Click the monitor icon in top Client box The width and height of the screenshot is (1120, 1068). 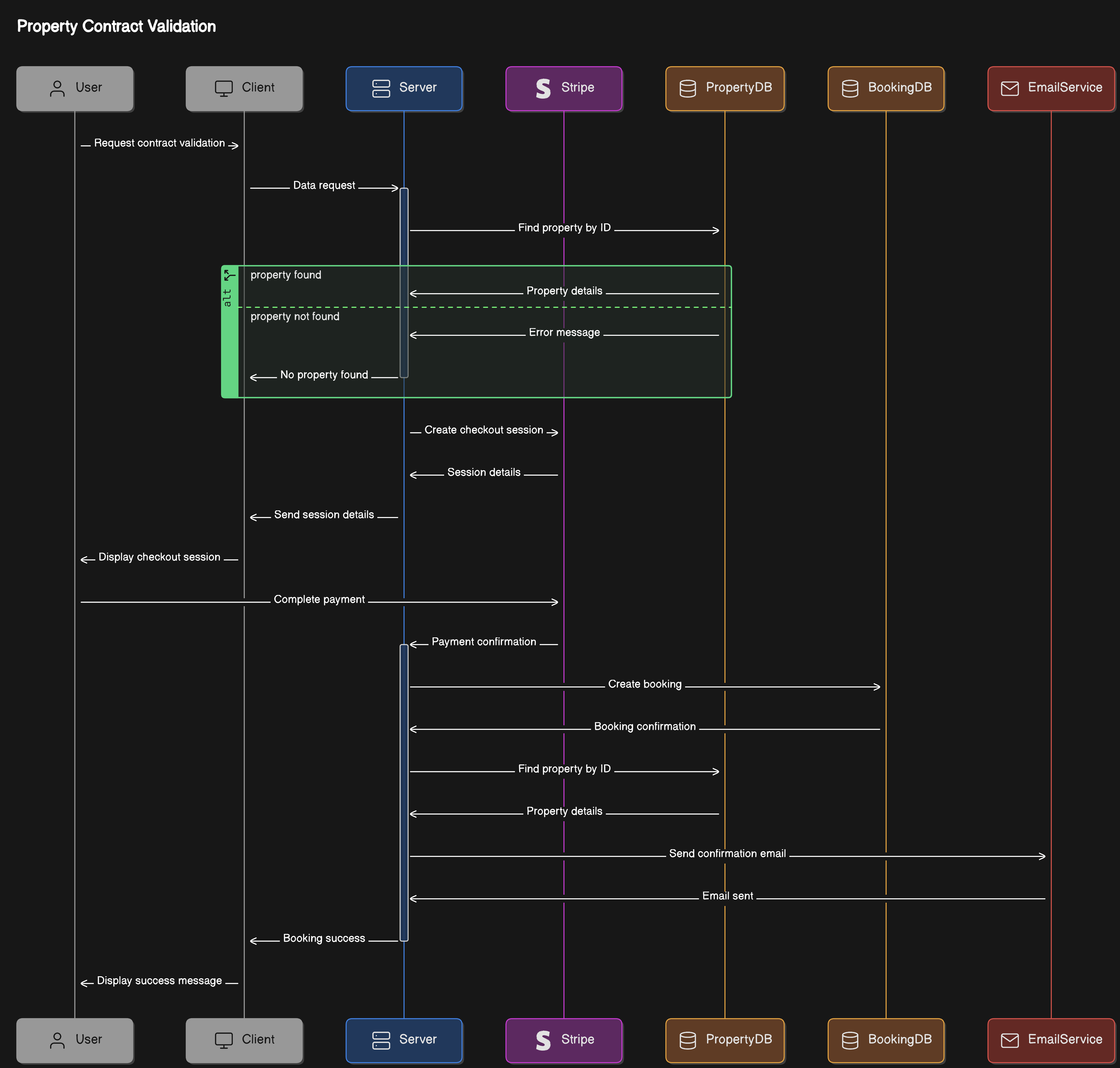[x=224, y=88]
